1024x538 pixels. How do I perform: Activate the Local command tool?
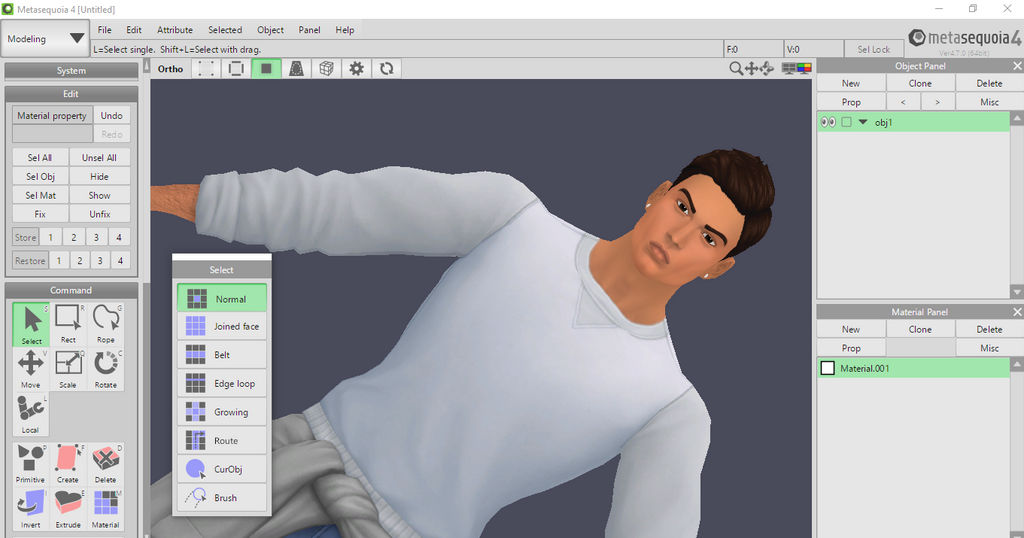[x=31, y=415]
